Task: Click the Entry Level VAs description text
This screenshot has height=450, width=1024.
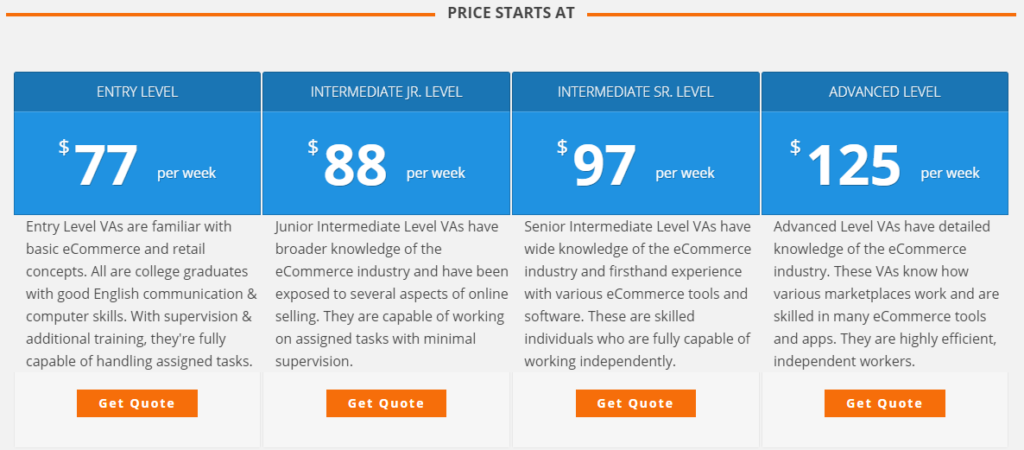Action: coord(141,293)
